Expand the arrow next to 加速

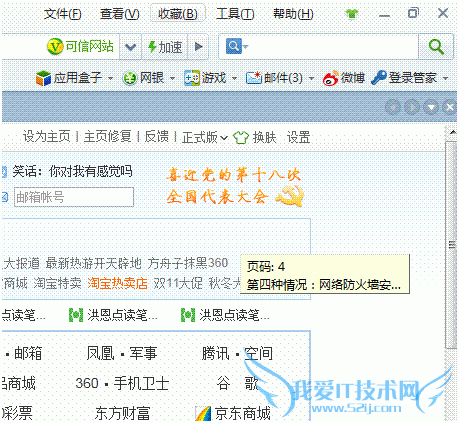click(198, 47)
